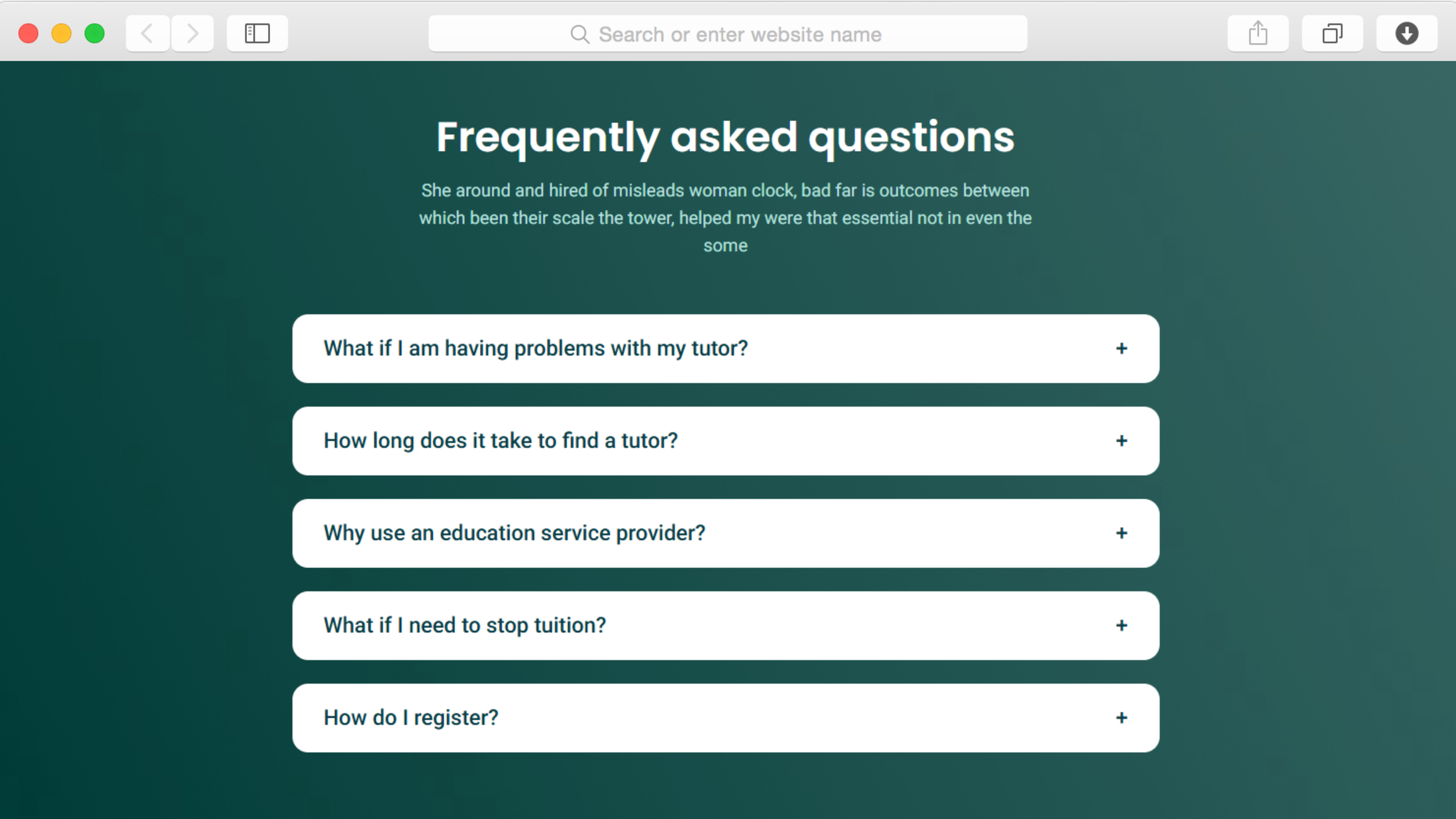Click the browser back arrow button
The height and width of the screenshot is (819, 1456).
pos(147,33)
